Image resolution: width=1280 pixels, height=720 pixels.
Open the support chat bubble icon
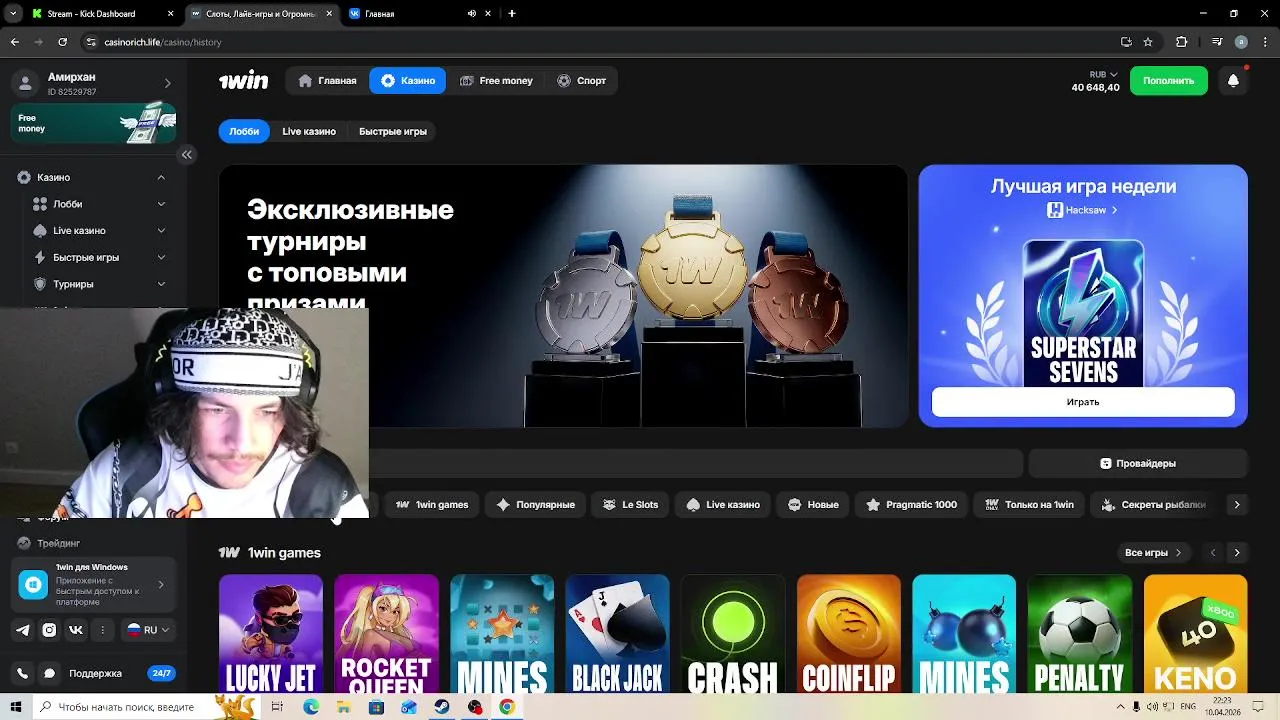click(49, 673)
